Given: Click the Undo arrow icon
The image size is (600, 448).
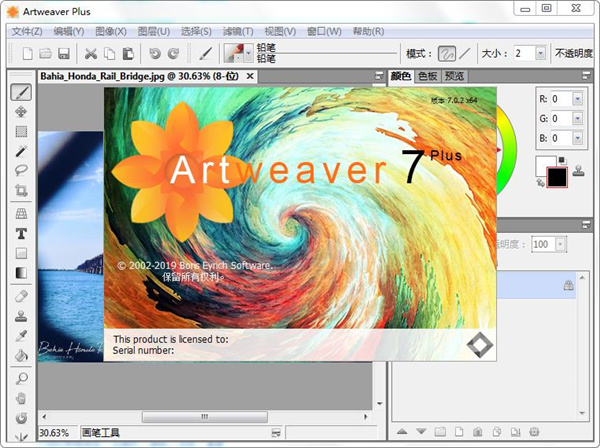Looking at the screenshot, I should [x=155, y=54].
